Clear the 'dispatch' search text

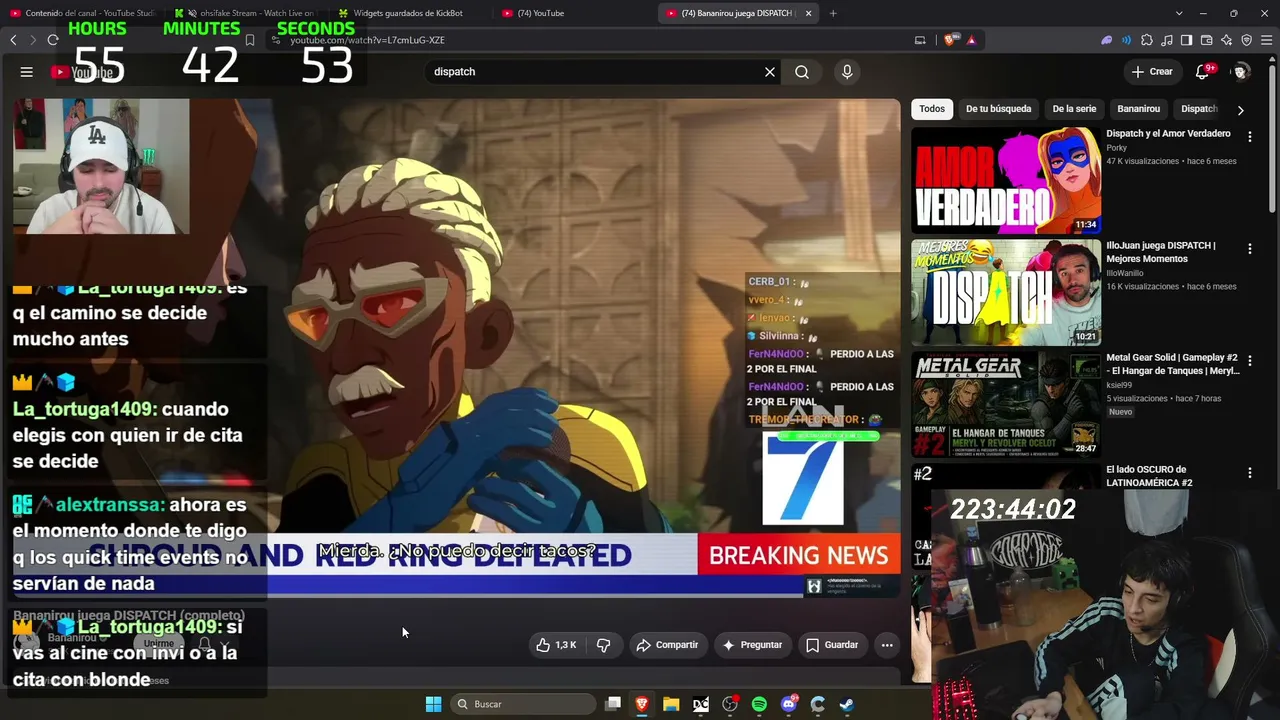coord(770,72)
